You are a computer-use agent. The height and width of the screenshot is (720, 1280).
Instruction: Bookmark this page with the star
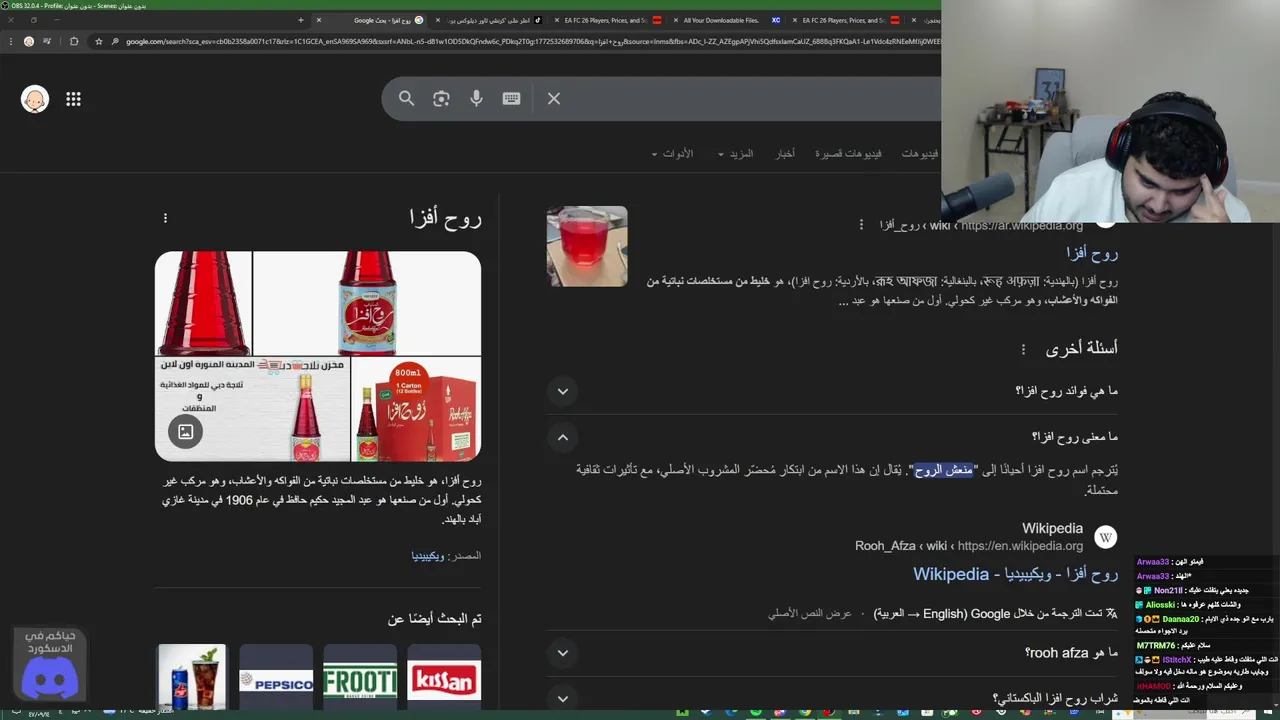click(x=98, y=41)
